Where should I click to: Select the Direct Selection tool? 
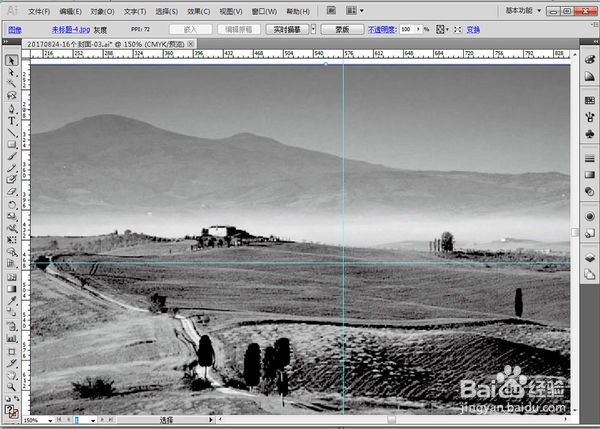click(x=11, y=72)
